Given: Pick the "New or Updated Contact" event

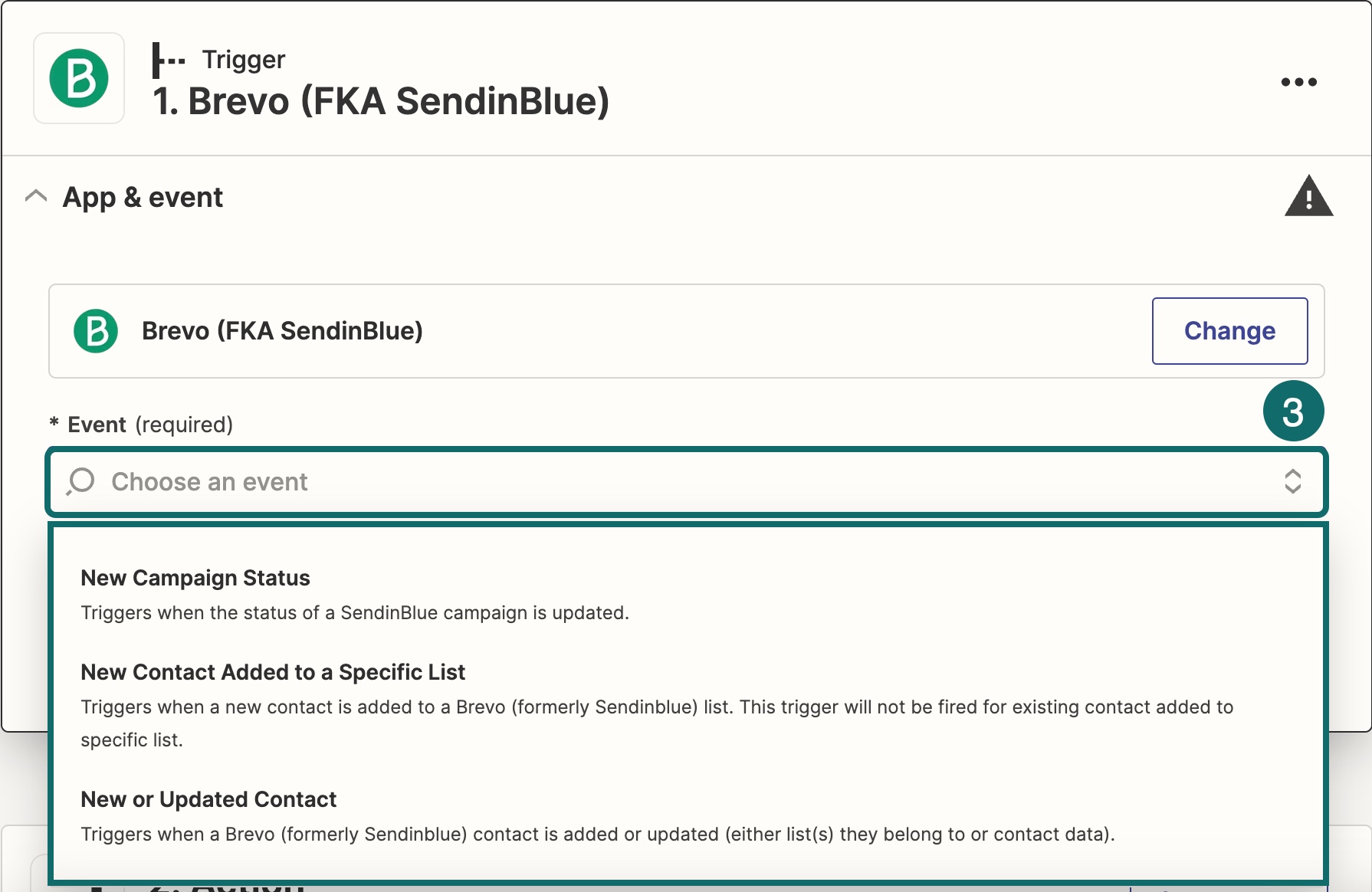Looking at the screenshot, I should coord(208,799).
